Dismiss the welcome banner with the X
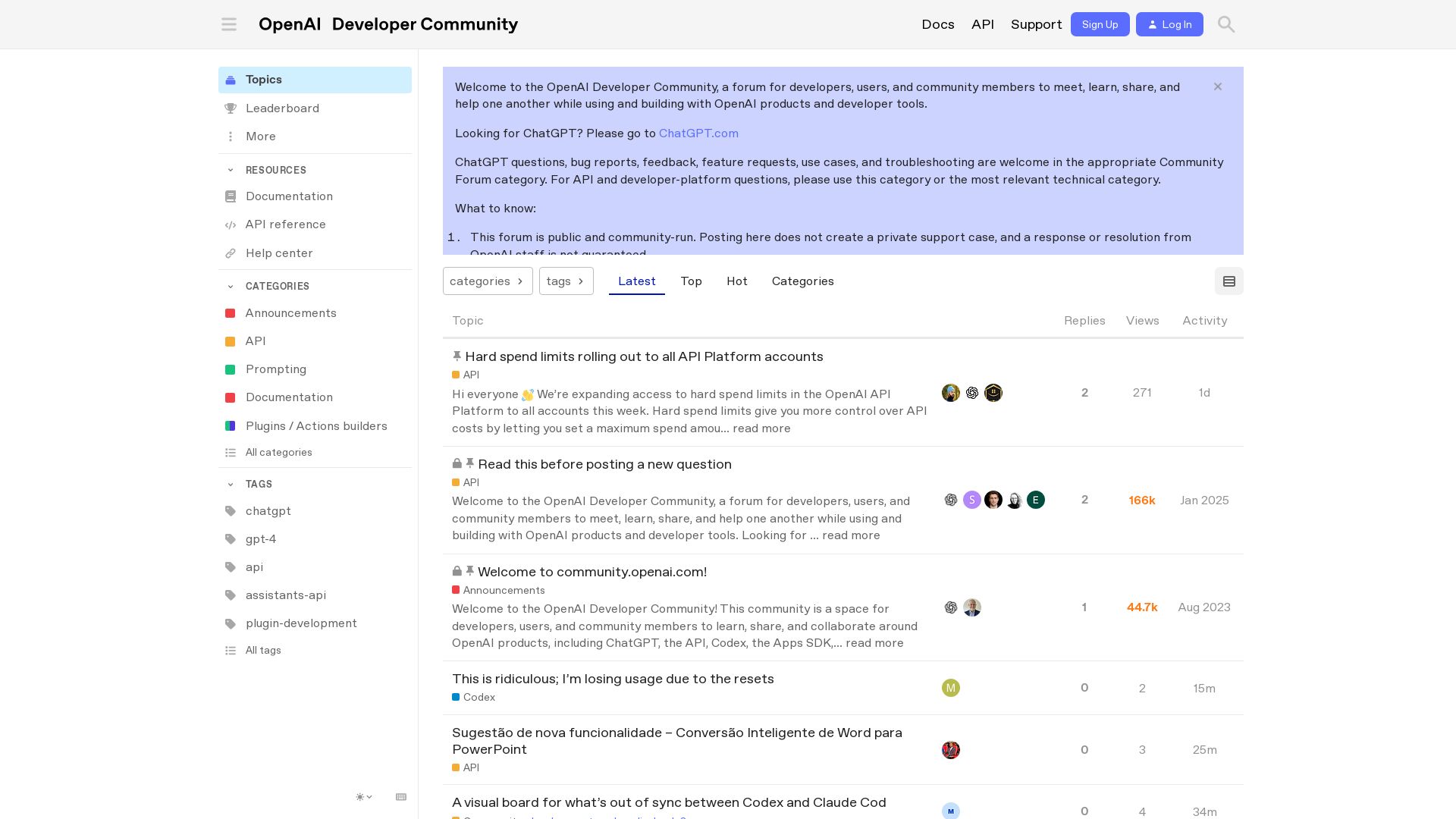The image size is (1456, 819). click(x=1218, y=86)
